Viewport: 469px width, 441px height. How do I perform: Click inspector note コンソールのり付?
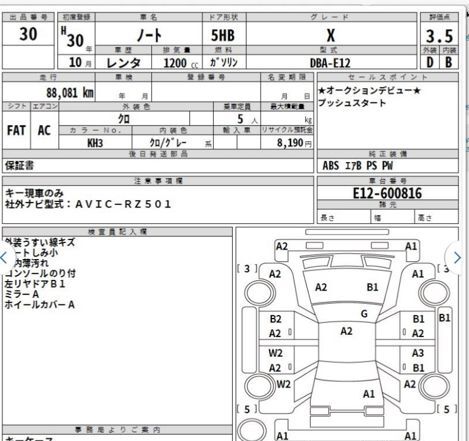(40, 273)
